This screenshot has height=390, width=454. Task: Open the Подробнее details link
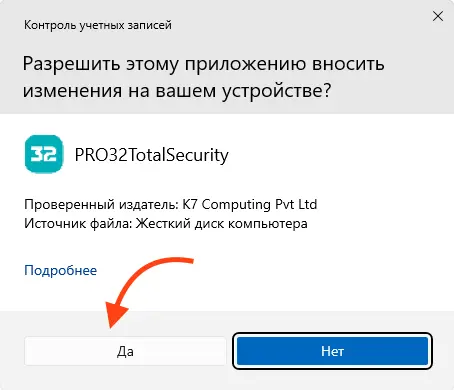61,270
